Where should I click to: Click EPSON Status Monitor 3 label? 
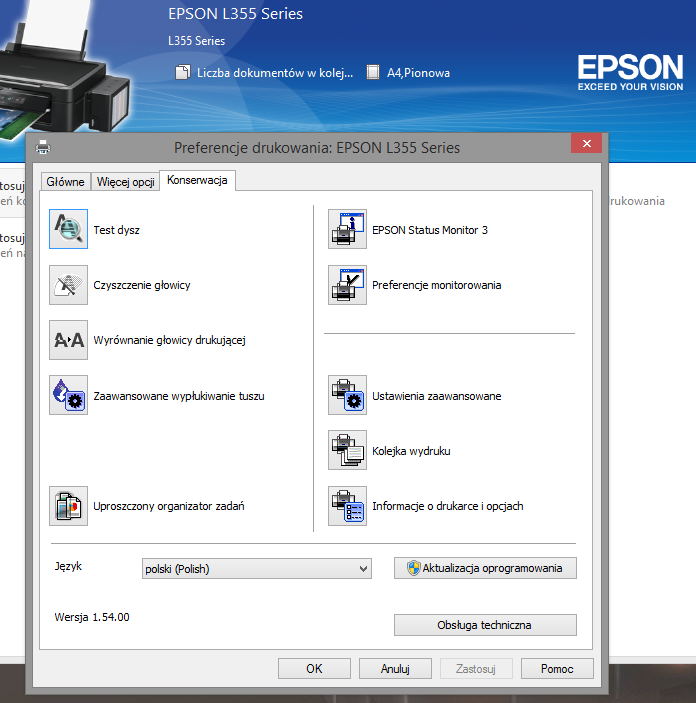430,230
